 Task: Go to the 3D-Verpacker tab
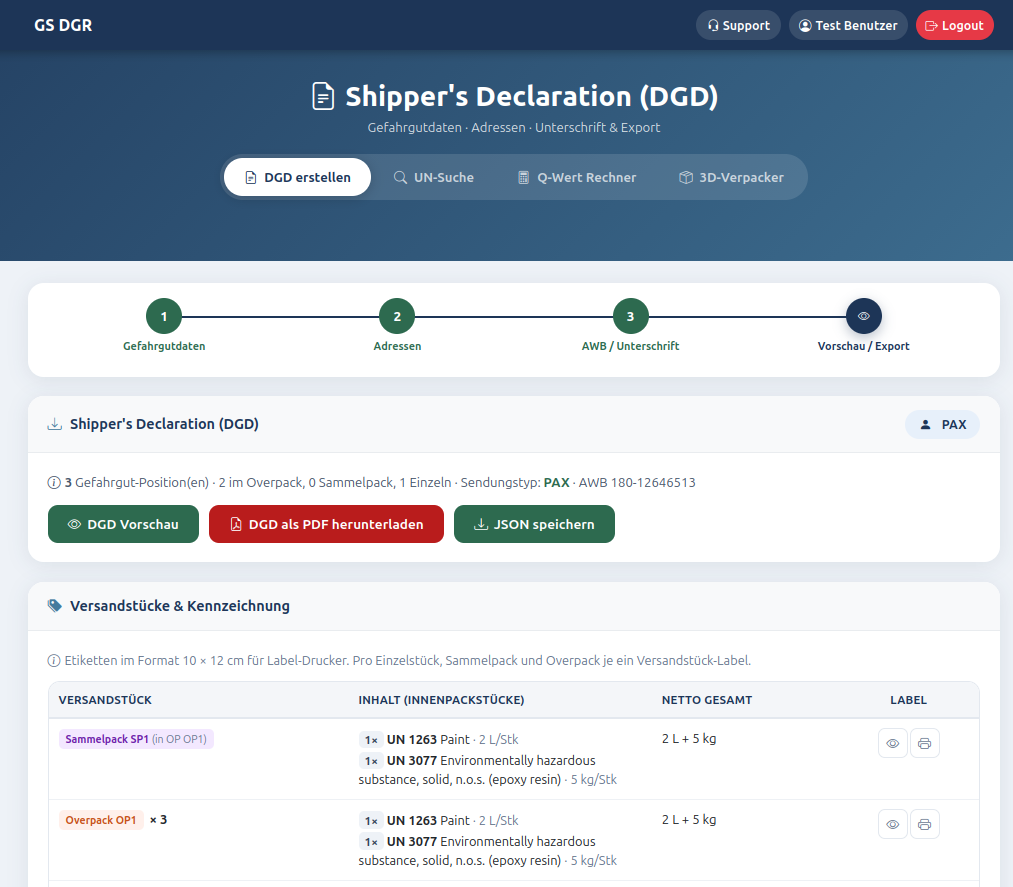coord(731,177)
